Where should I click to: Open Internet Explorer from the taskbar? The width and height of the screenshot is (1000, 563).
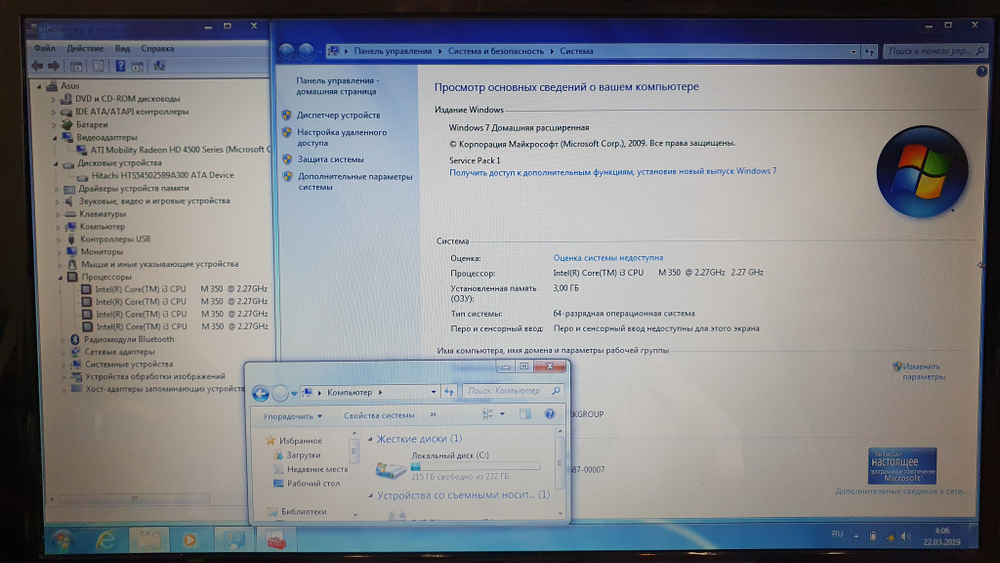click(104, 540)
